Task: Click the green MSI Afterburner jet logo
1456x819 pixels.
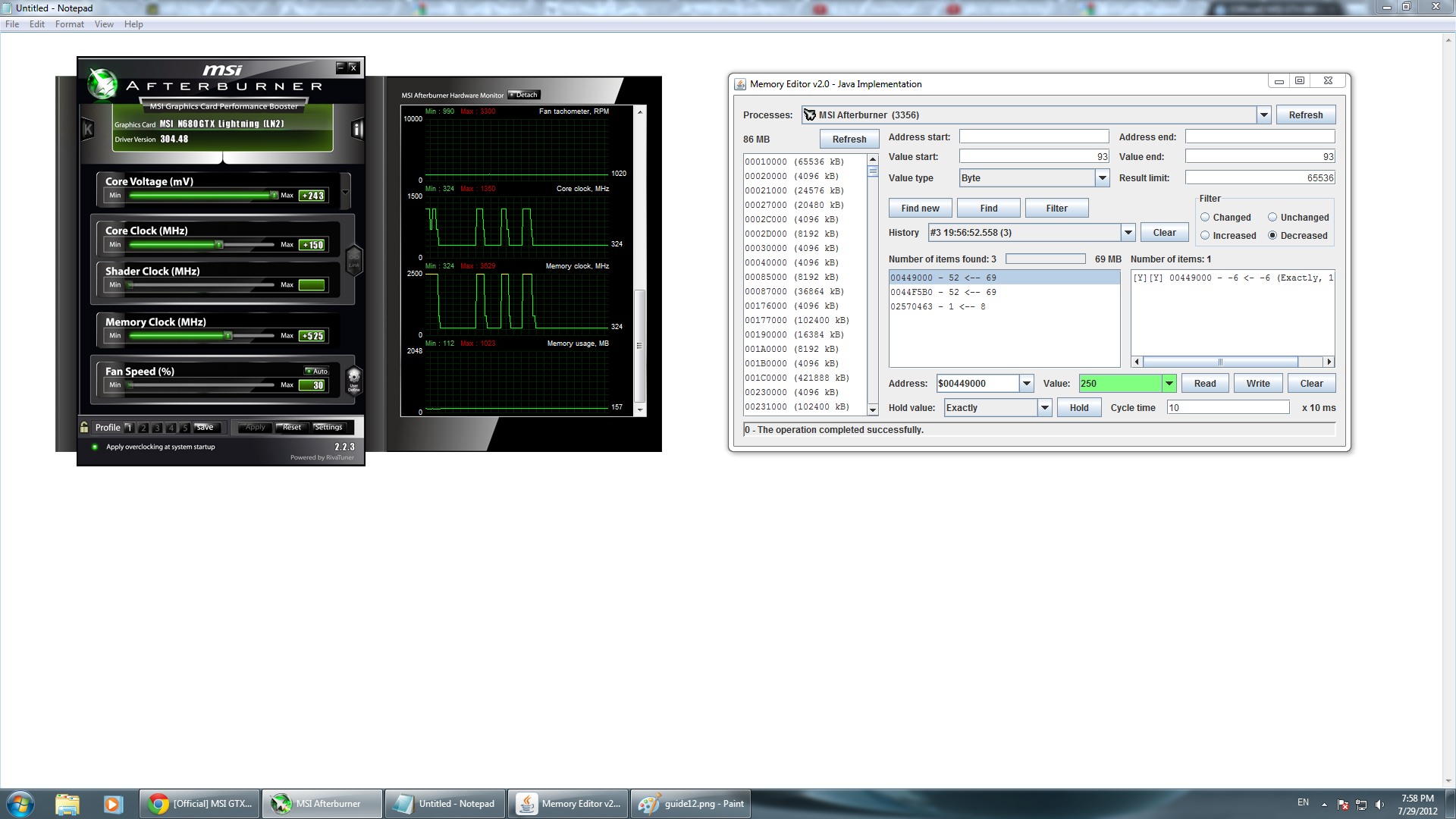Action: point(102,83)
